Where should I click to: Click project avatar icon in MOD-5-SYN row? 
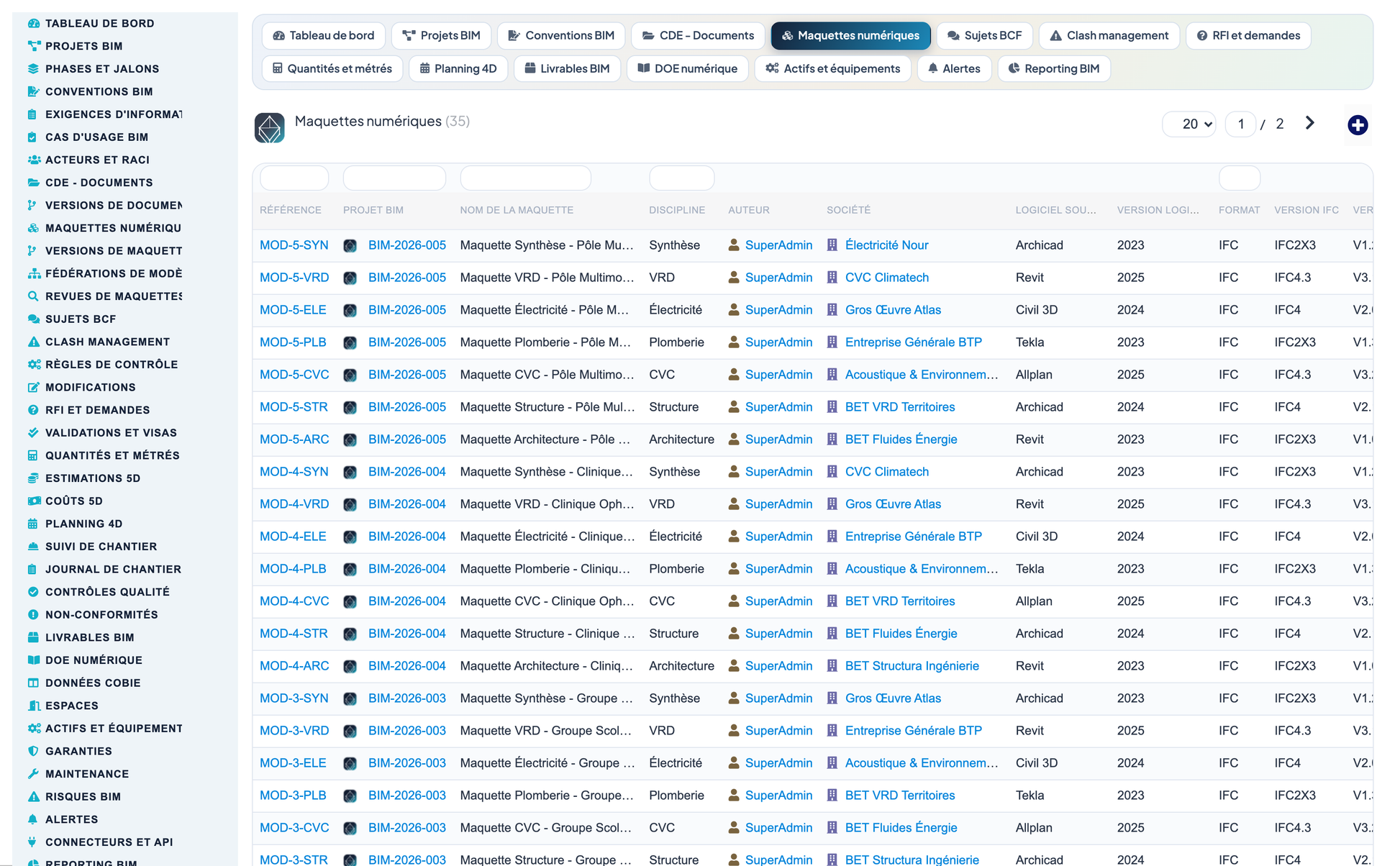click(x=350, y=245)
